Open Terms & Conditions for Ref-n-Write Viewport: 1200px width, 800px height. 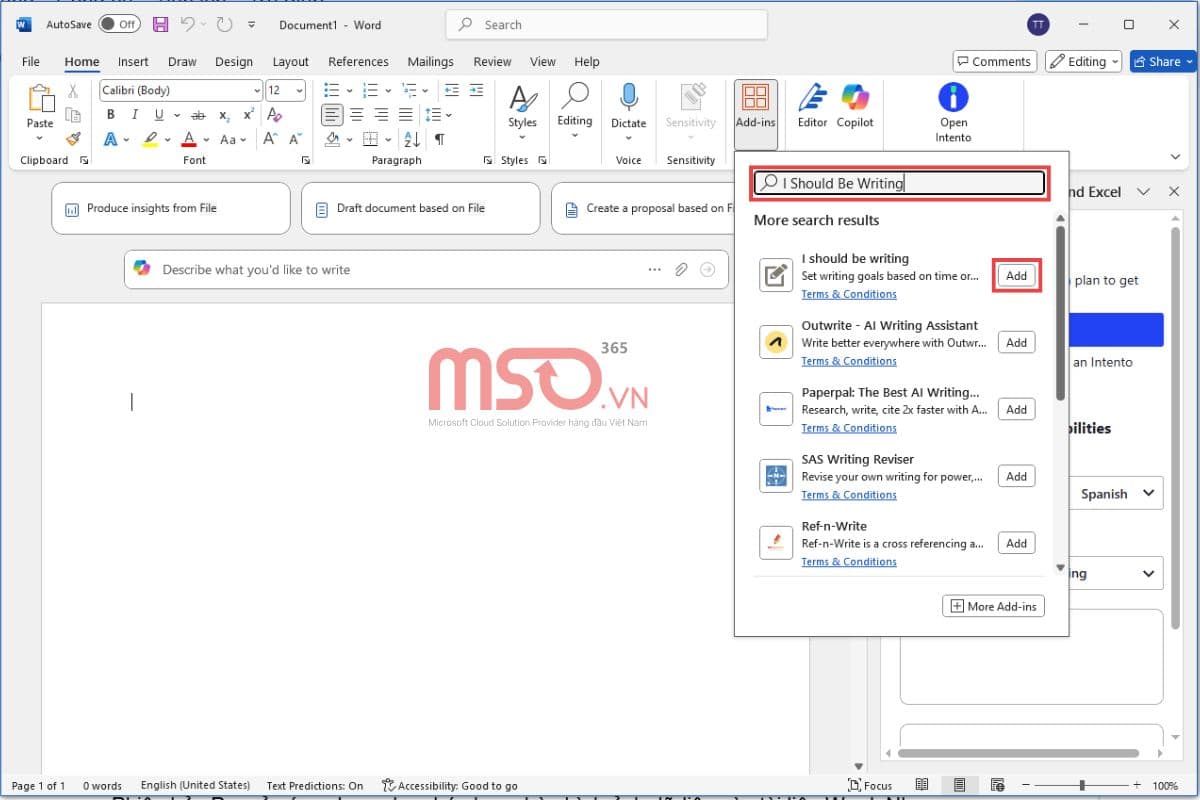tap(849, 562)
